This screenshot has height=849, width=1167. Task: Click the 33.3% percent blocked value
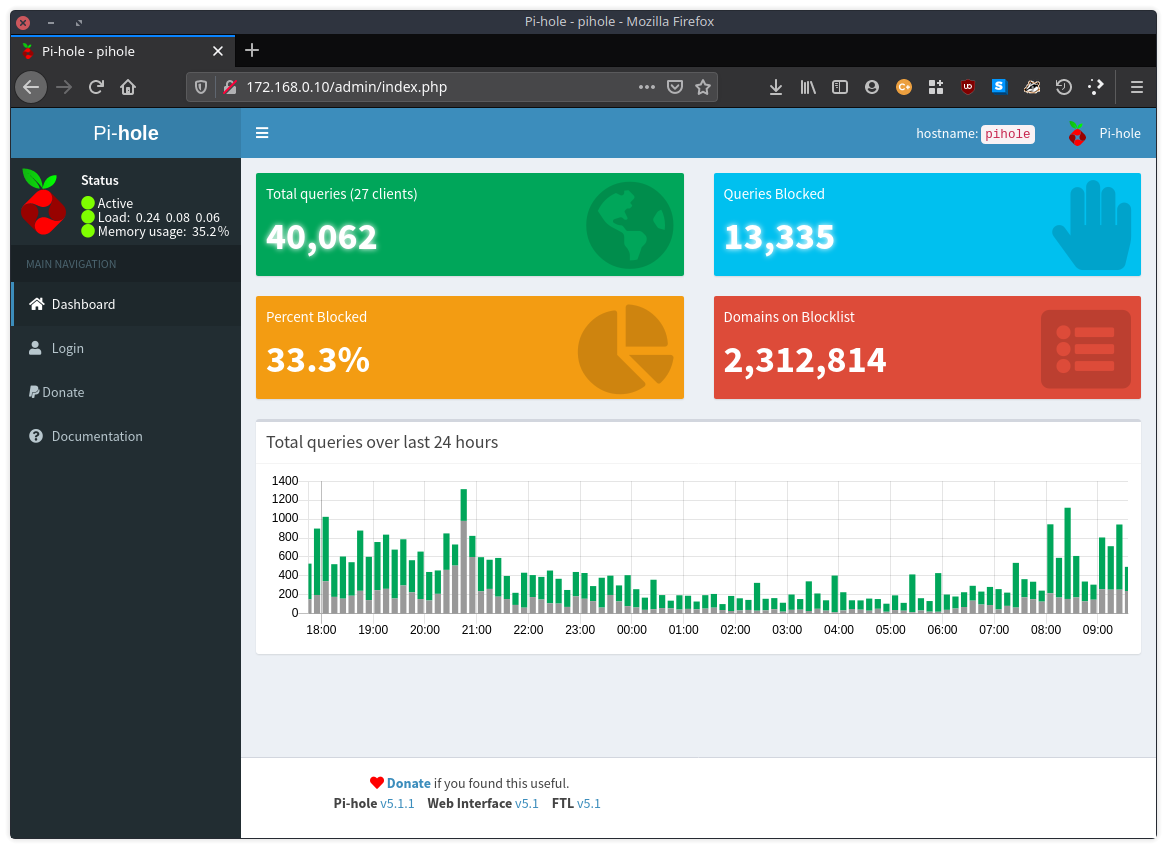[x=318, y=360]
